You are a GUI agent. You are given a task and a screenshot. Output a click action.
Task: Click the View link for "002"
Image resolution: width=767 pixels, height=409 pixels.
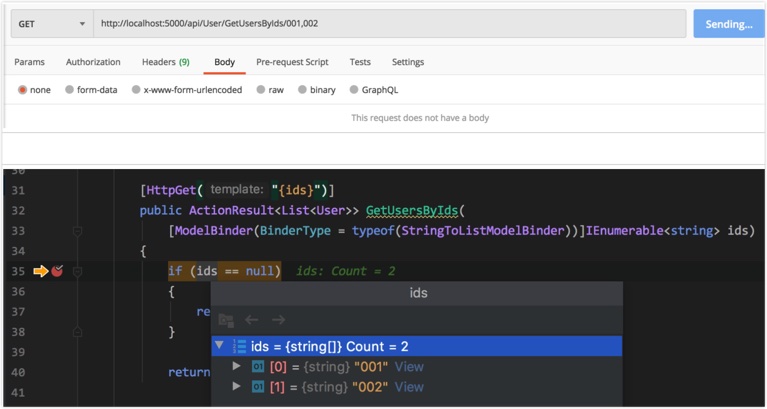click(409, 387)
